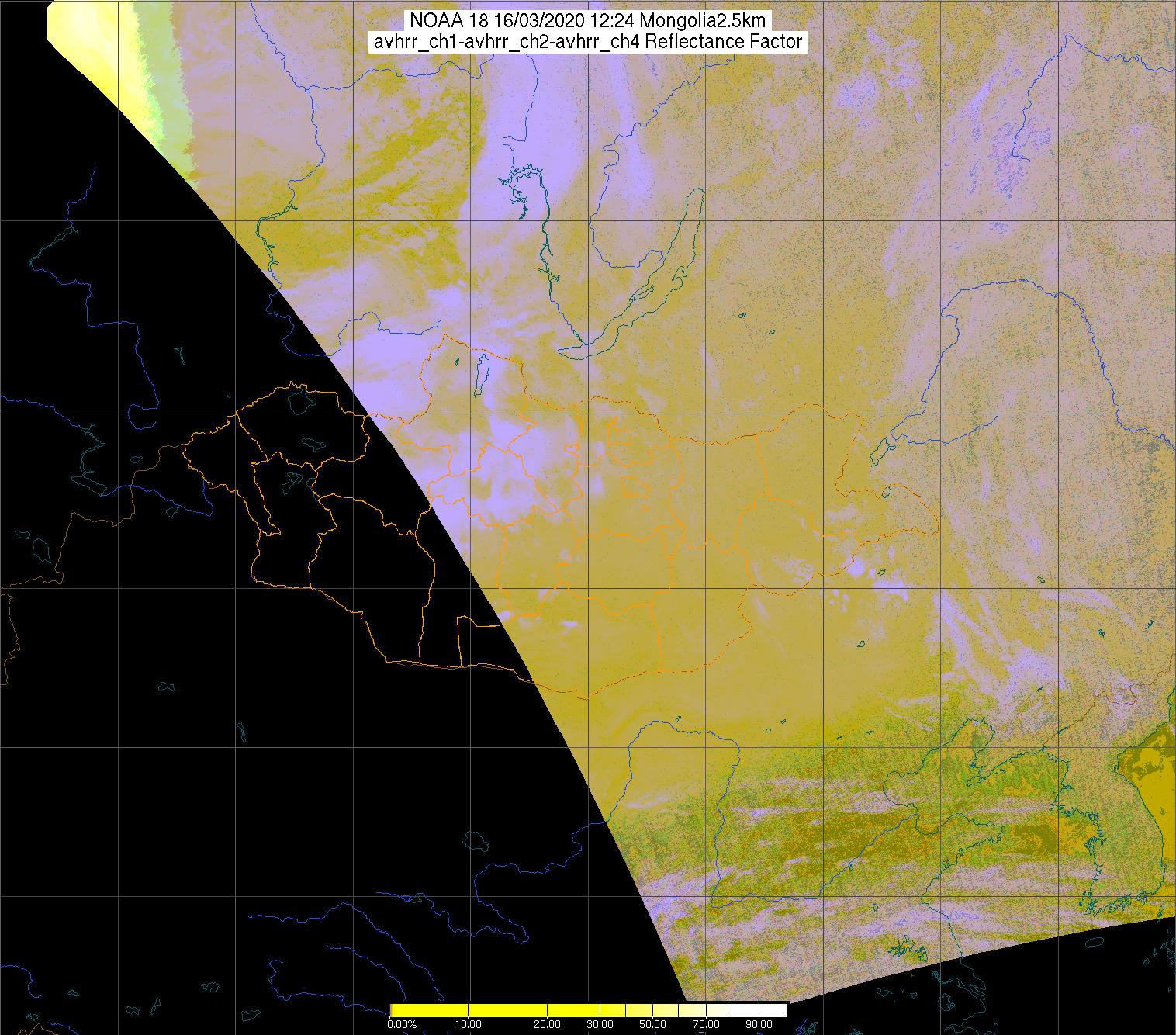The width and height of the screenshot is (1176, 1035).
Task: Click the '90.00' color scale label
Action: click(758, 1025)
